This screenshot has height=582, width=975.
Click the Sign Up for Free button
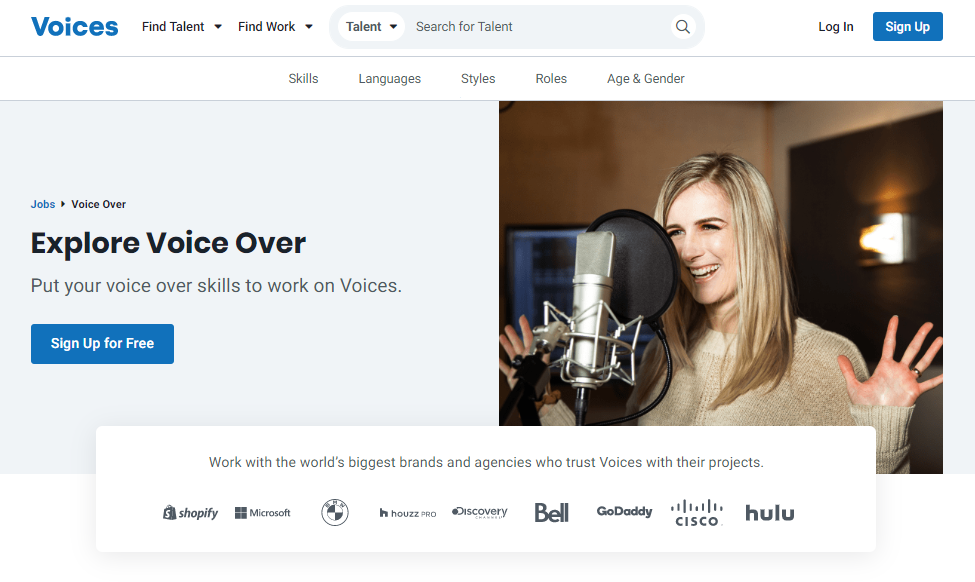(x=103, y=344)
